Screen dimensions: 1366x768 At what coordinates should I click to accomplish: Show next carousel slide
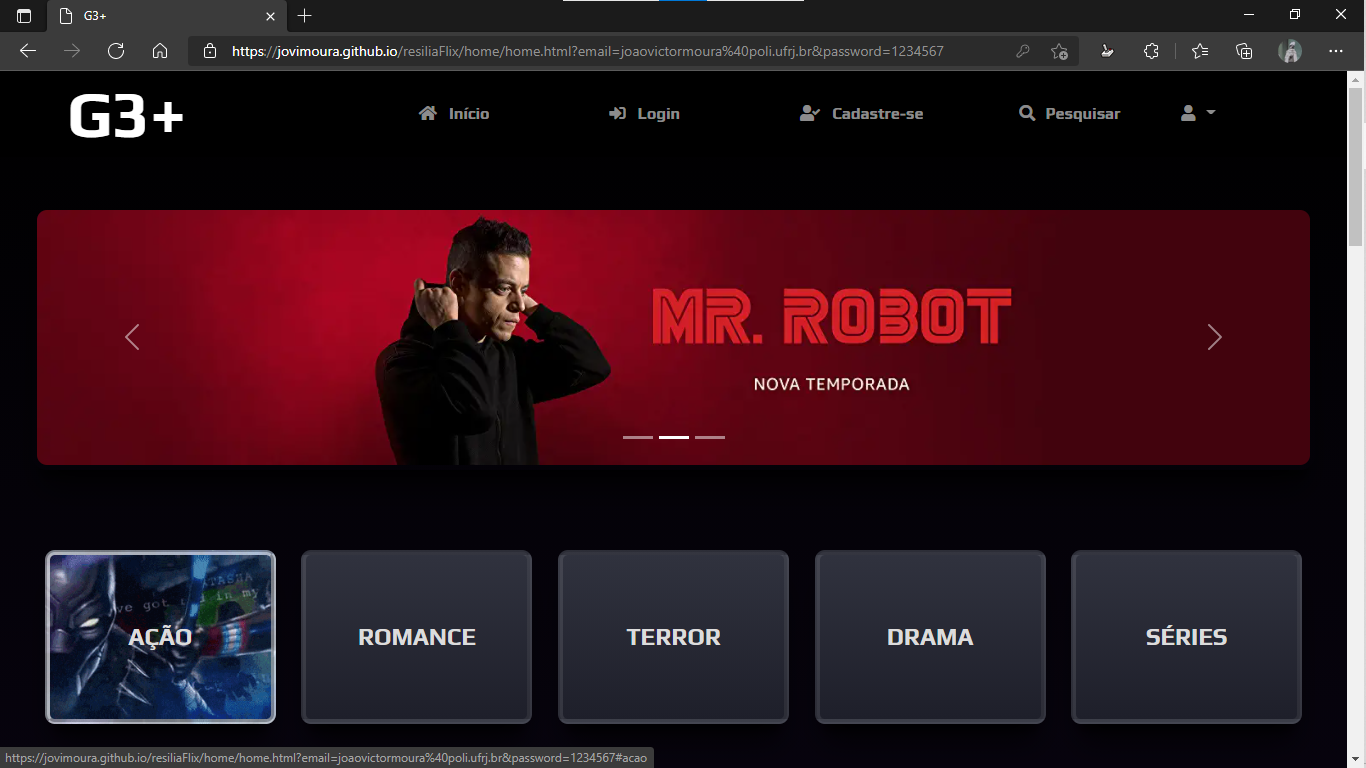pos(1214,337)
